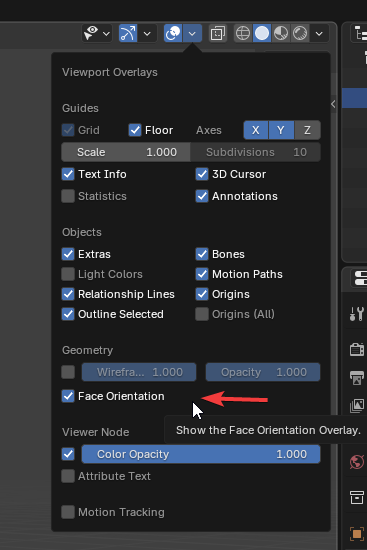Switch to Rendered viewport shading

tap(300, 33)
